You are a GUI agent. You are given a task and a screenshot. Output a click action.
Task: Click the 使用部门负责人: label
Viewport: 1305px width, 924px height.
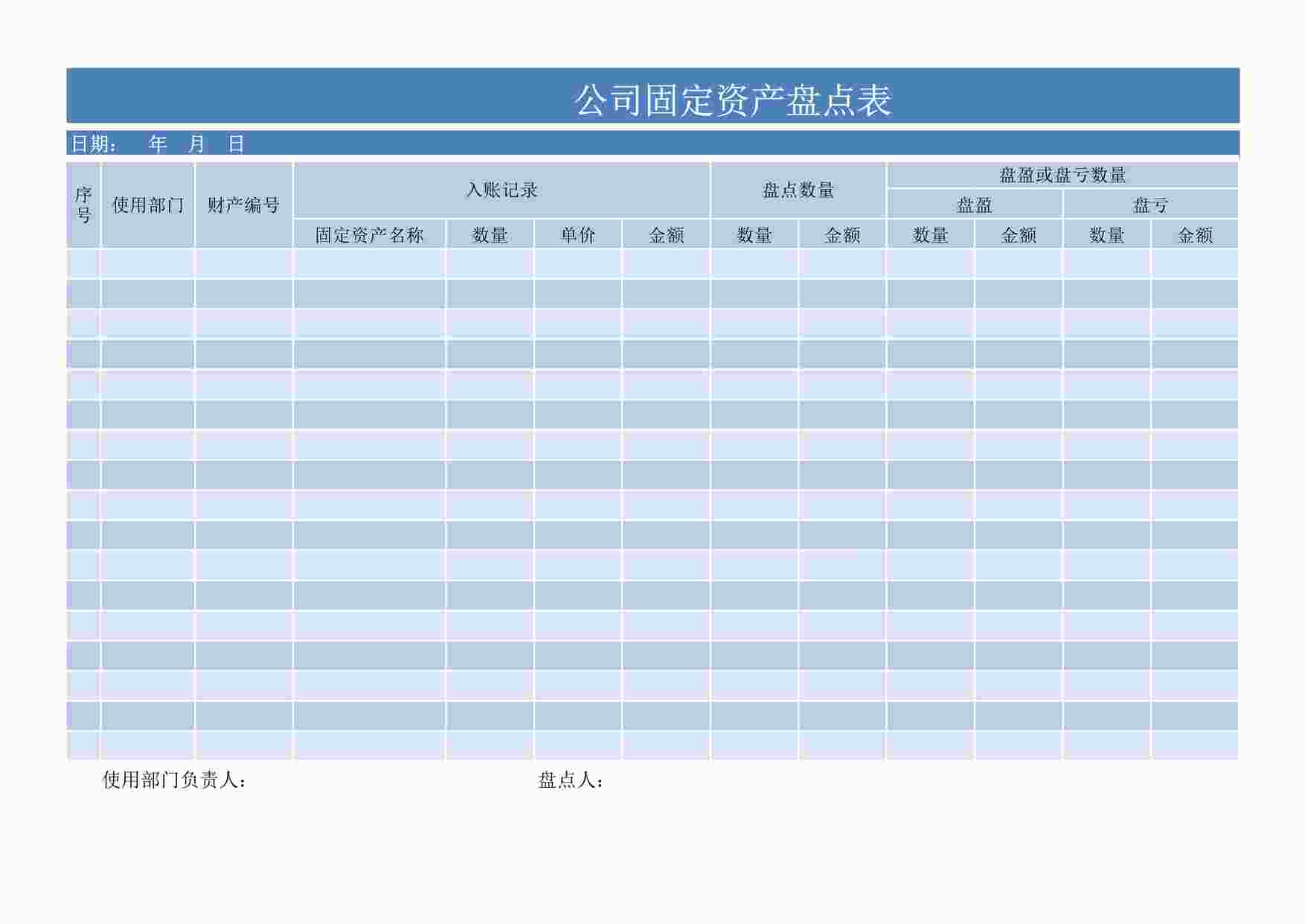tap(175, 780)
